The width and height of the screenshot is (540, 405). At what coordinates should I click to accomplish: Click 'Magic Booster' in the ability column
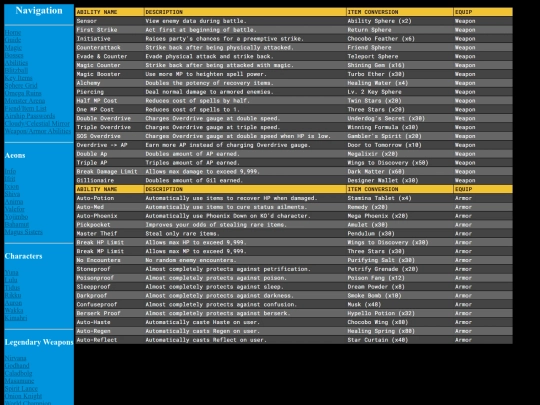click(98, 74)
